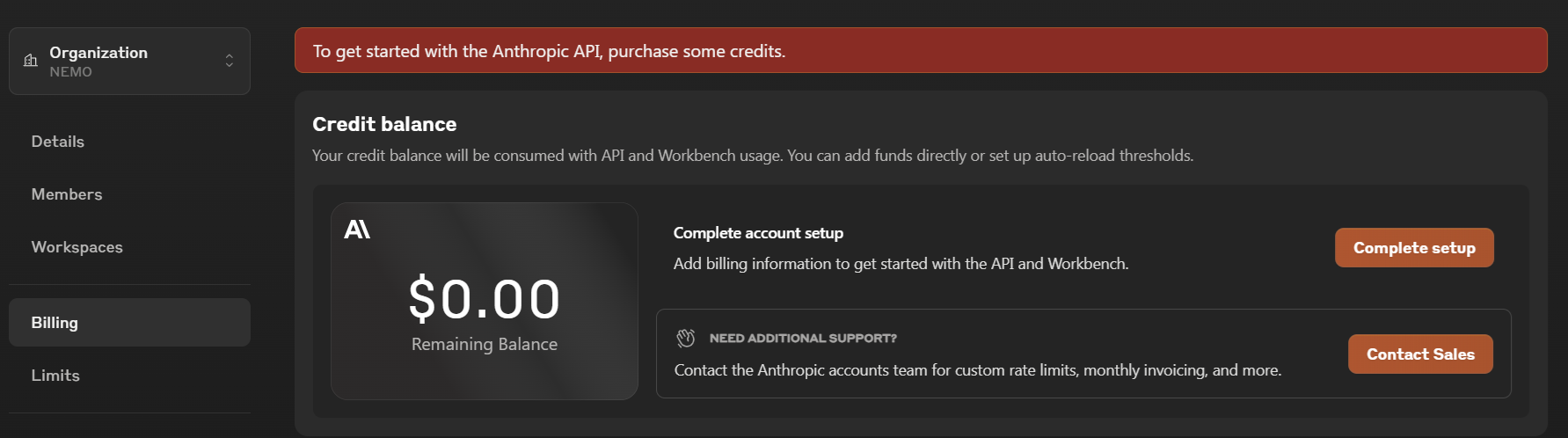Open the Details page
The width and height of the screenshot is (1568, 438).
(x=58, y=142)
